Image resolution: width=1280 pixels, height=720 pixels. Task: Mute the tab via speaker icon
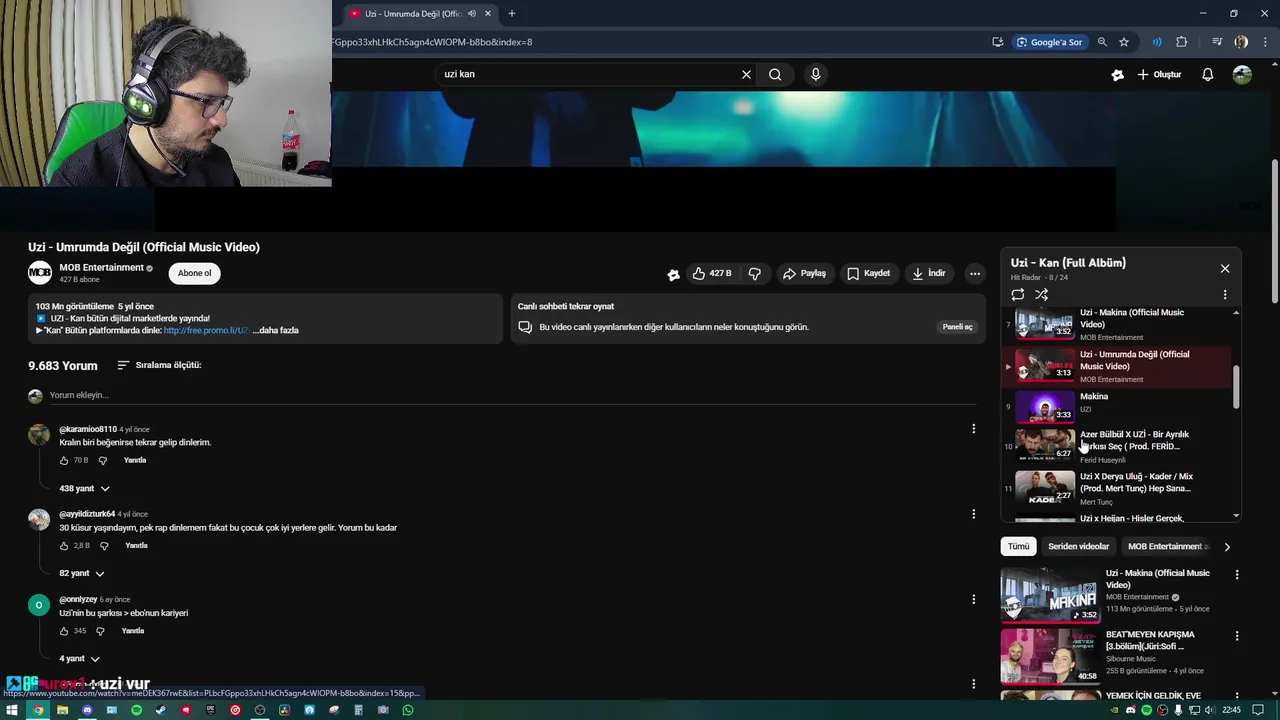click(x=472, y=14)
